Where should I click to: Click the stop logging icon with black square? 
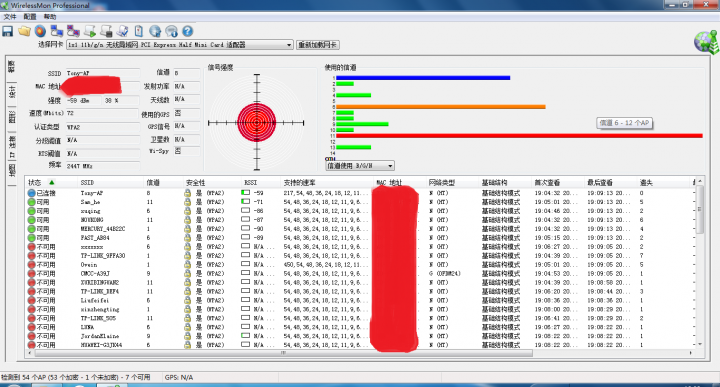coord(106,31)
